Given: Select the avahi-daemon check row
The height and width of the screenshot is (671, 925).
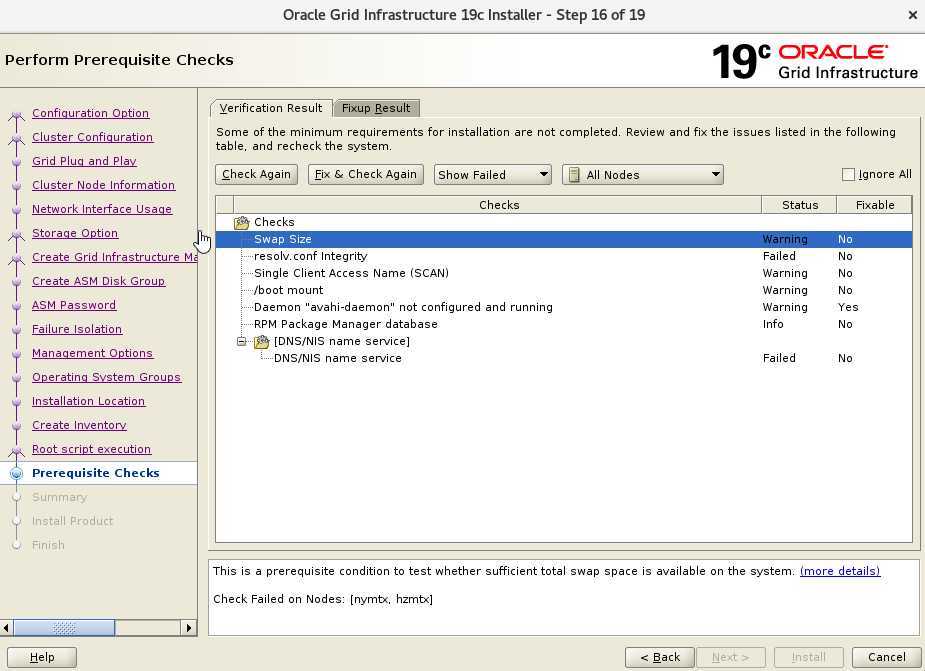Looking at the screenshot, I should point(563,307).
